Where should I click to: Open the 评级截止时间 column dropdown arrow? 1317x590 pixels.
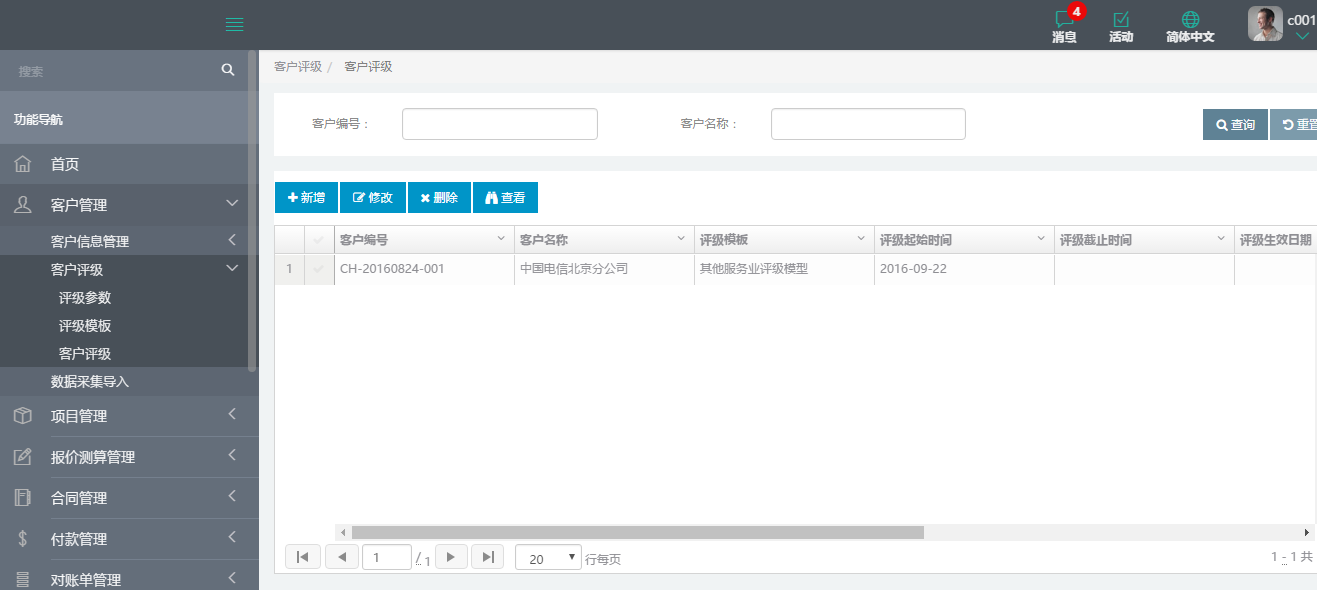[x=1221, y=239]
